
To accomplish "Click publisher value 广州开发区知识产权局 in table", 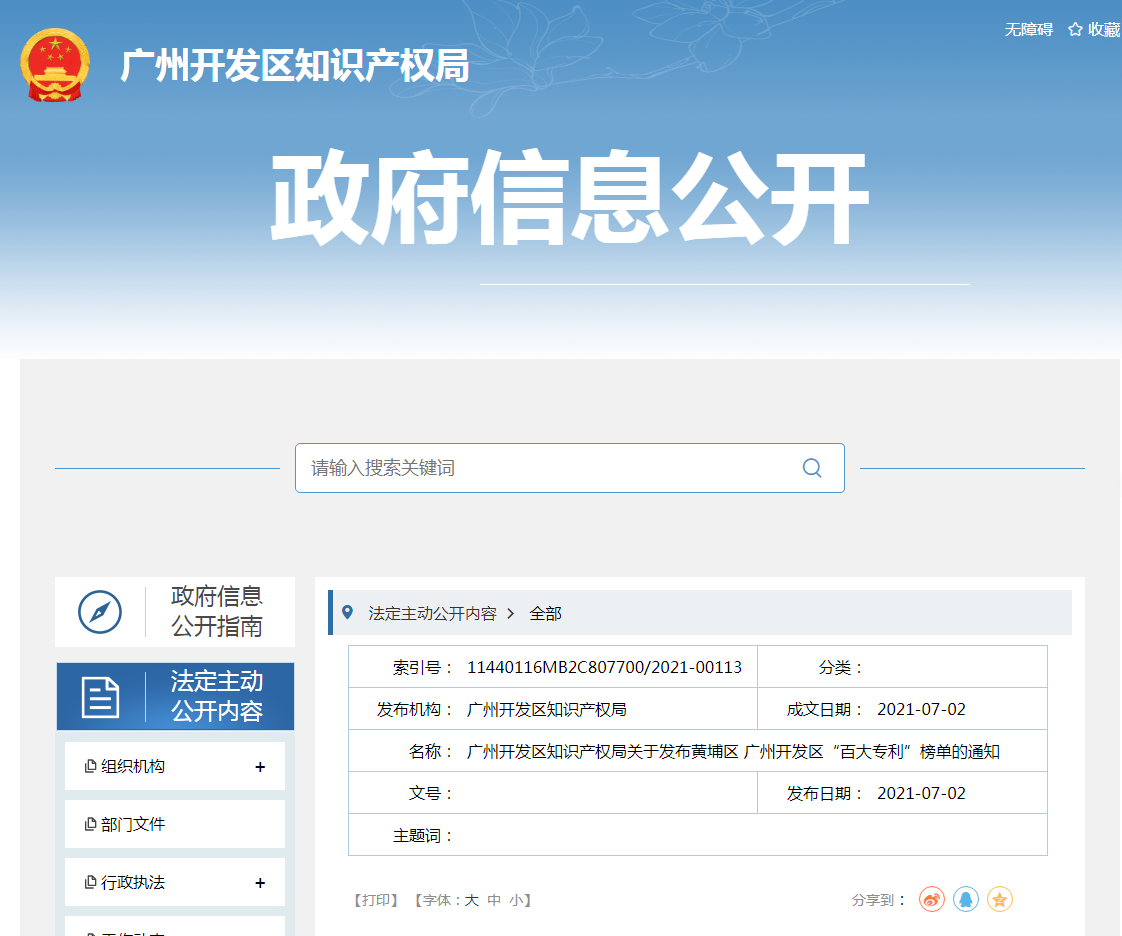I will pyautogui.click(x=547, y=709).
